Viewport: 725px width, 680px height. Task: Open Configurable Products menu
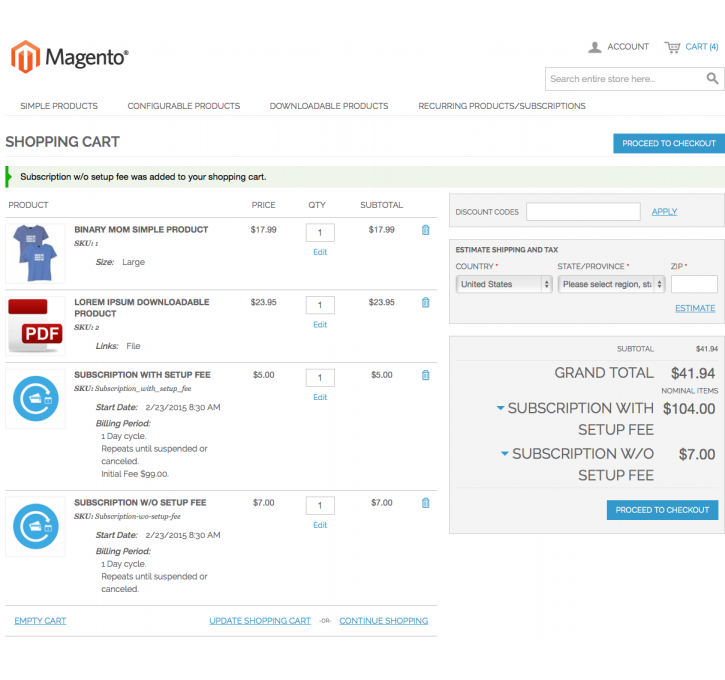coord(184,106)
